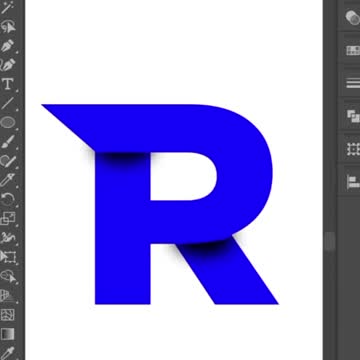Image resolution: width=360 pixels, height=360 pixels.
Task: Select the Width warp tool
Action: (7, 237)
